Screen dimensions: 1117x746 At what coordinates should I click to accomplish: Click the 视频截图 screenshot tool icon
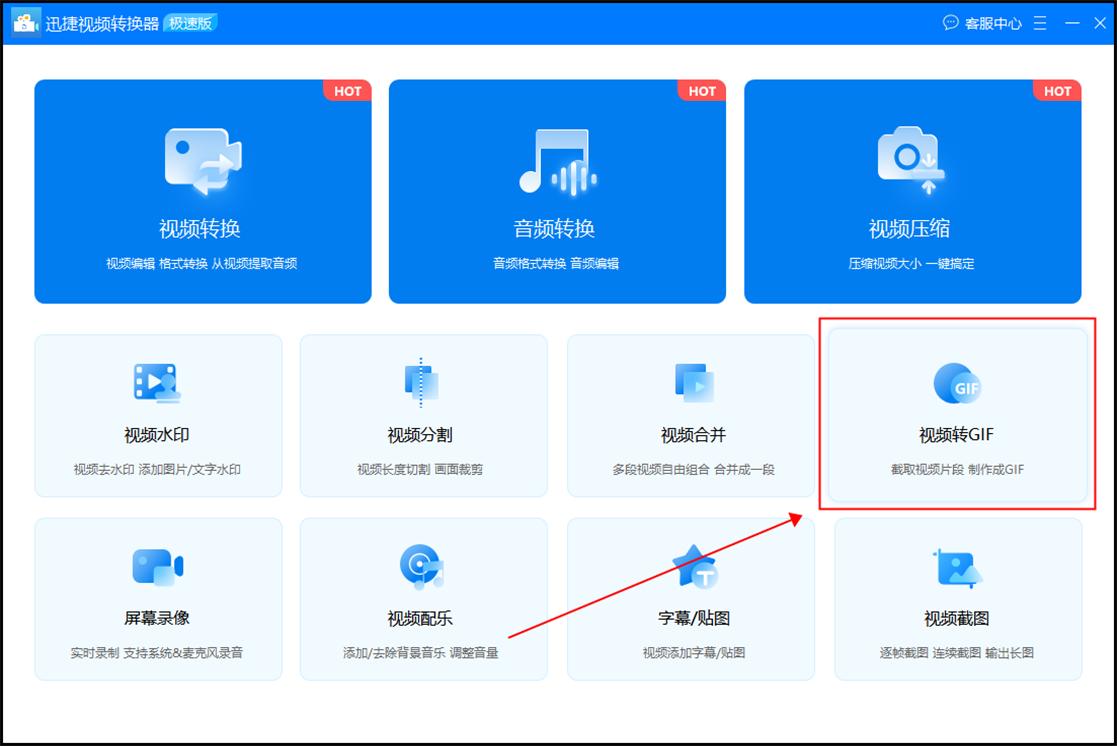tap(956, 567)
